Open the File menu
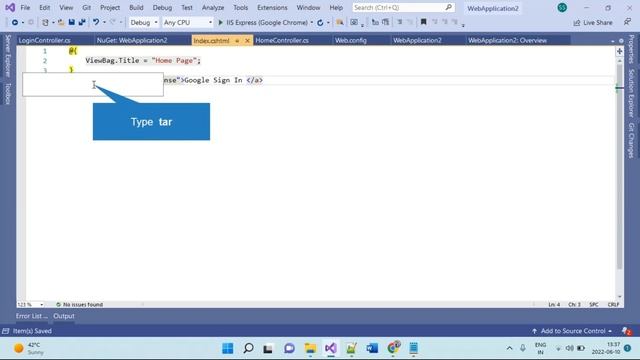The image size is (640, 360). pyautogui.click(x=25, y=7)
